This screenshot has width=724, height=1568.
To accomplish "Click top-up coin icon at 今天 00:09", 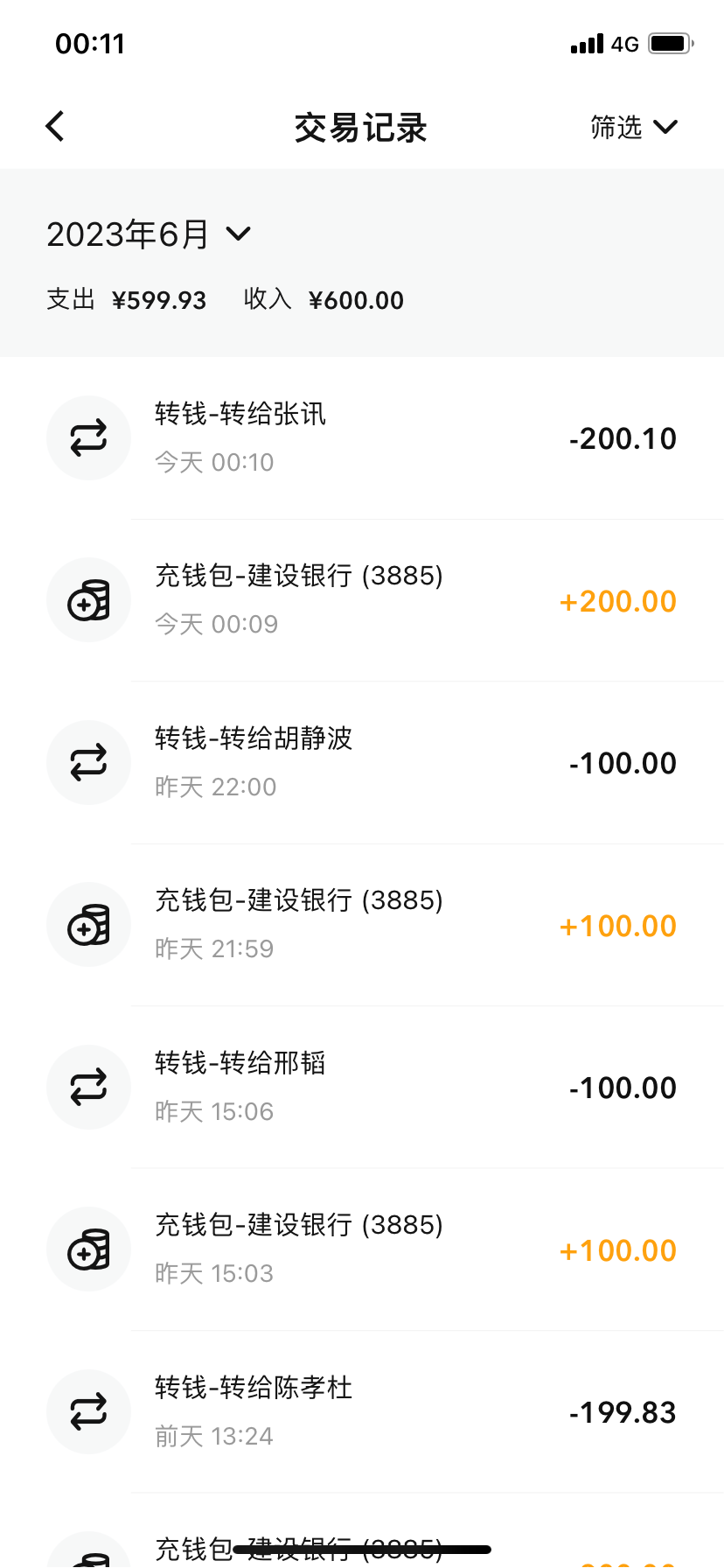I will pos(88,600).
